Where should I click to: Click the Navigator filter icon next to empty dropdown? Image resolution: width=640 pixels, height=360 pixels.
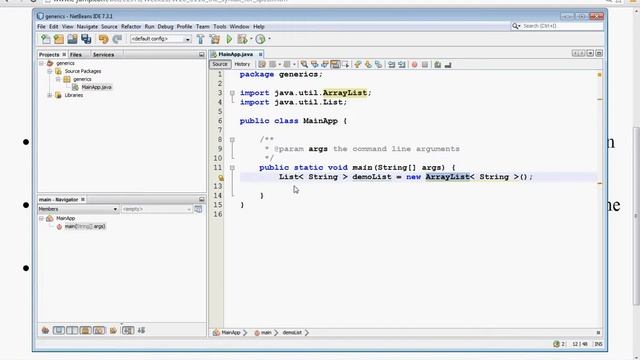(198, 209)
